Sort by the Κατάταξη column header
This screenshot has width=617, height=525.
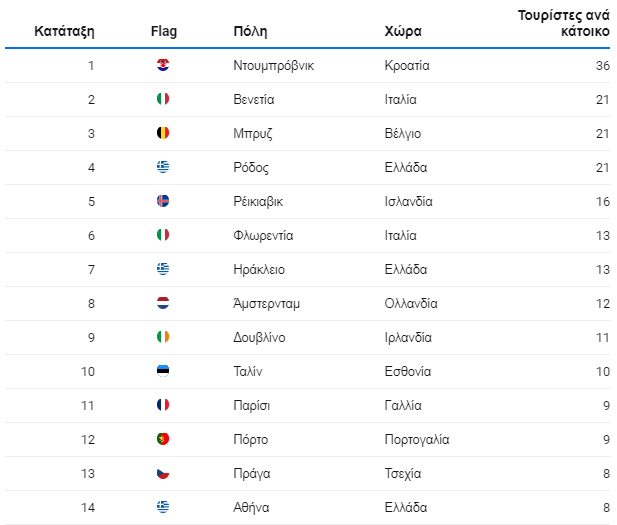click(65, 31)
